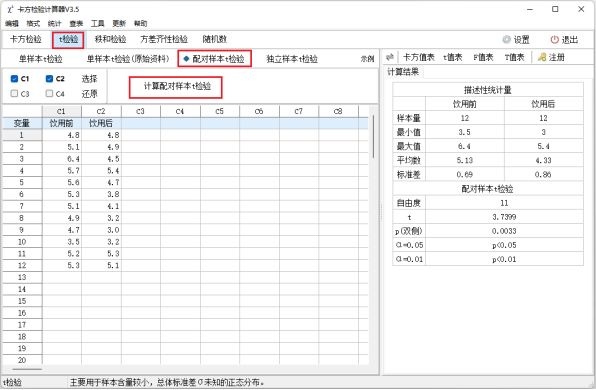The image size is (596, 390).
Task: Open the 统计 menu
Action: pyautogui.click(x=54, y=24)
